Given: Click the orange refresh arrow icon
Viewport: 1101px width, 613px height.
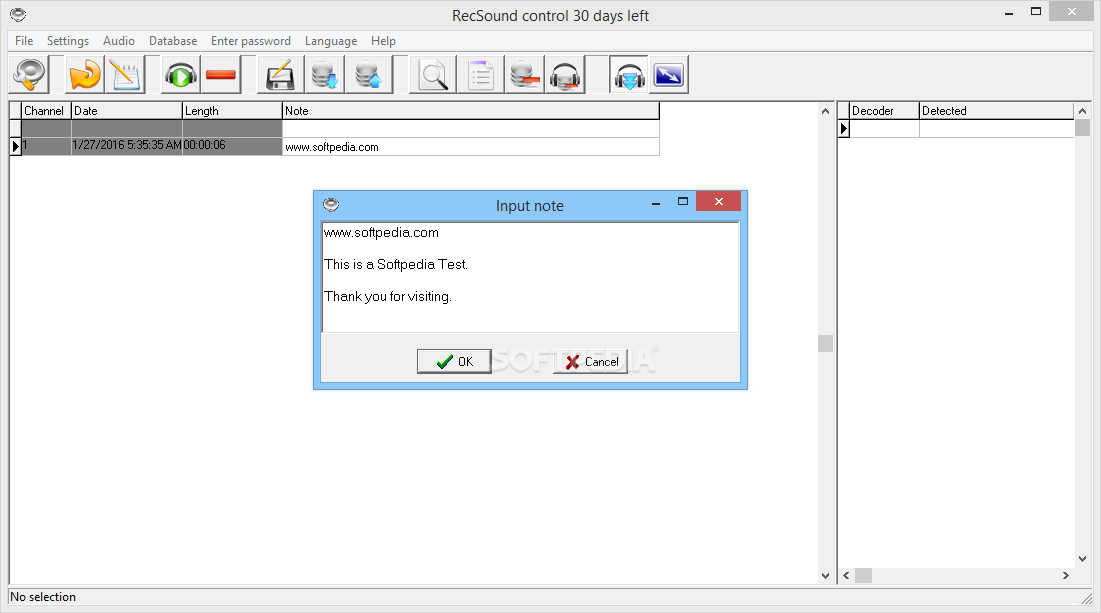Looking at the screenshot, I should [x=85, y=74].
